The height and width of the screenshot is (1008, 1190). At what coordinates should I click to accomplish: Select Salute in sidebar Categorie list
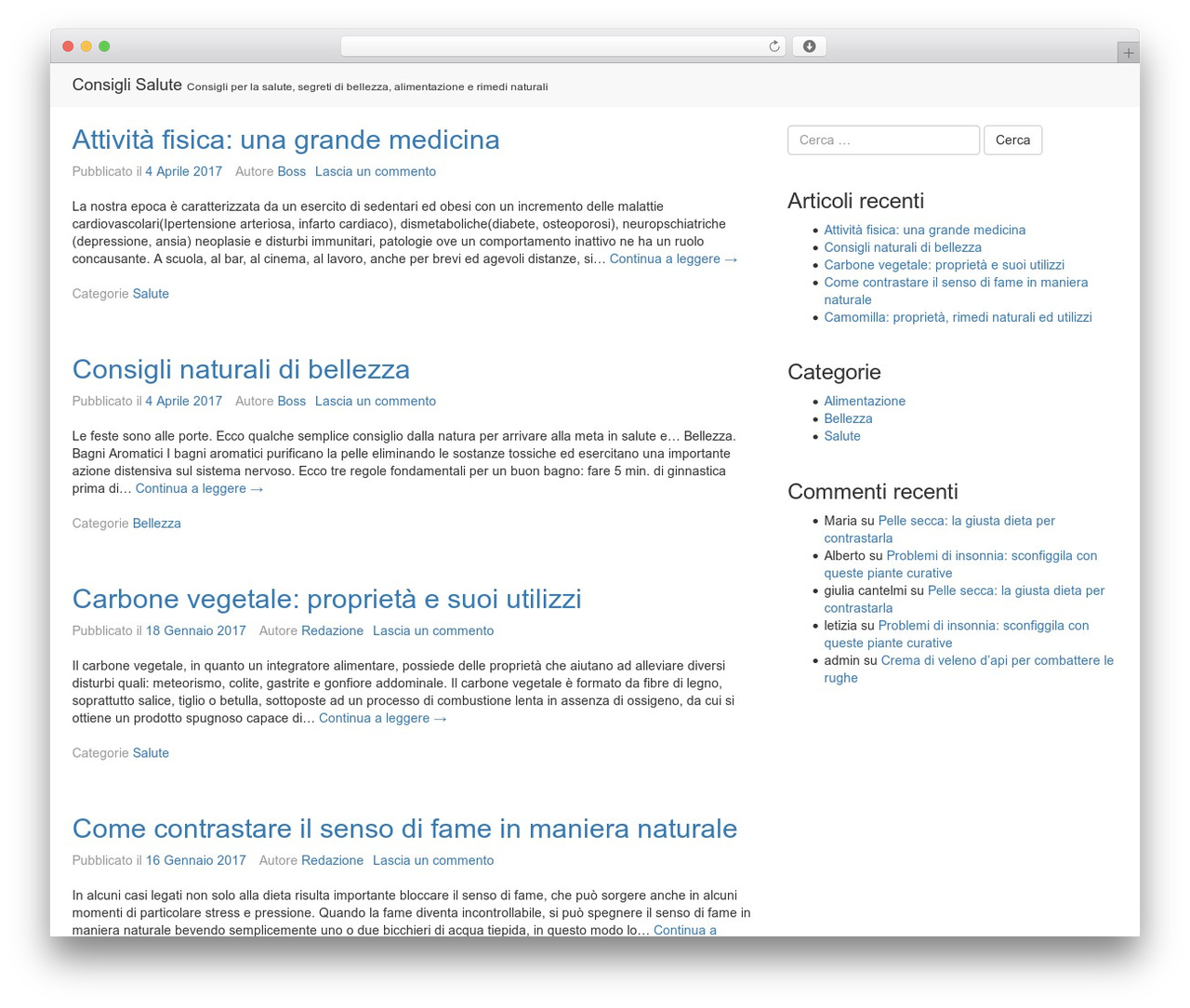tap(841, 436)
